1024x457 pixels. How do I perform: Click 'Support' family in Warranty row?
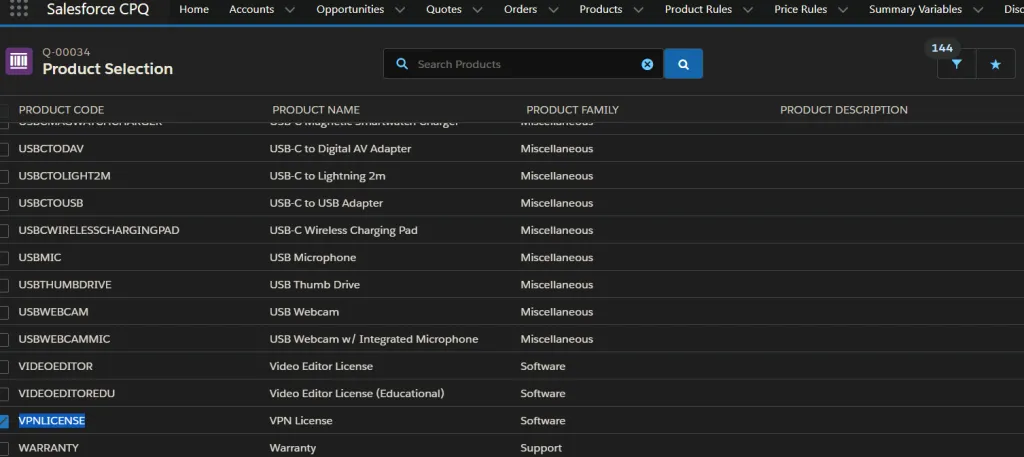pos(541,448)
